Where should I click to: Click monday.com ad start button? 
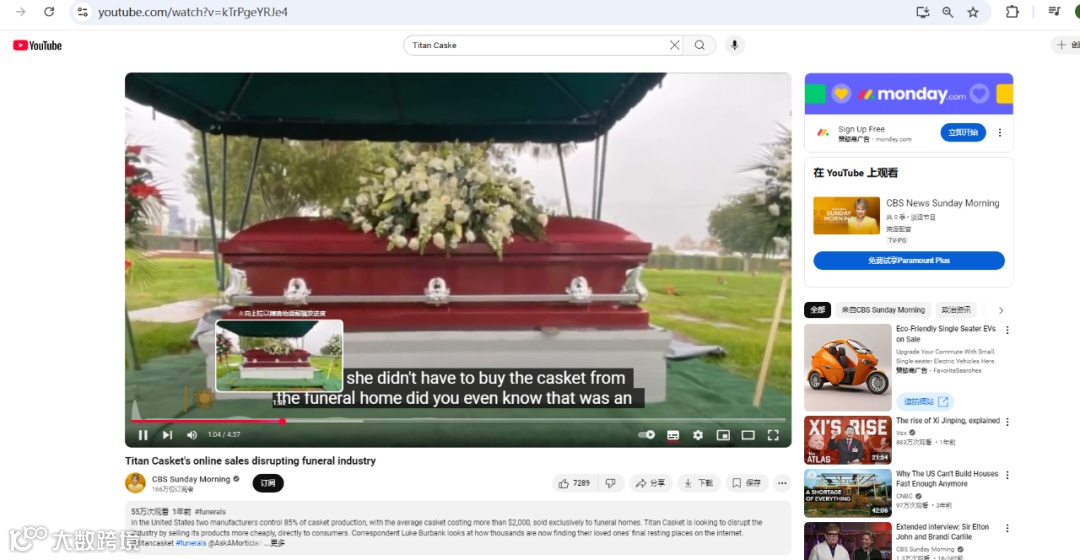click(963, 132)
